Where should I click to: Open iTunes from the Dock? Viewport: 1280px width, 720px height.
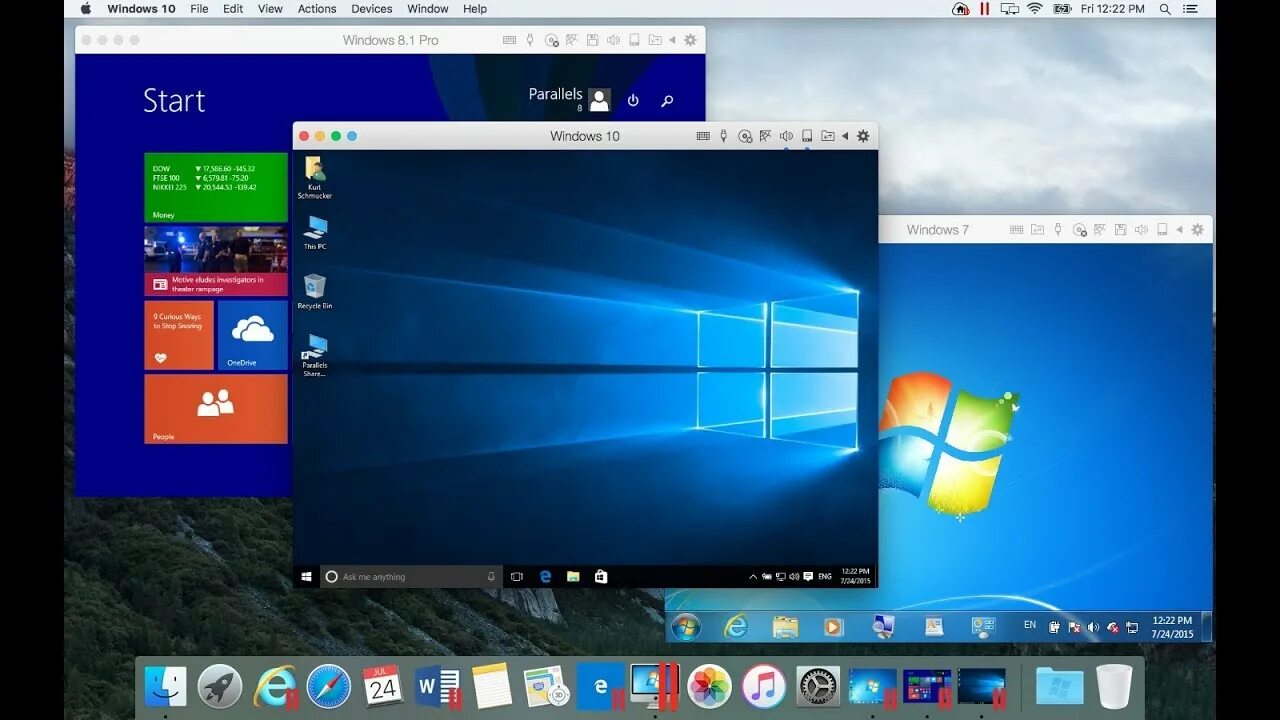764,686
